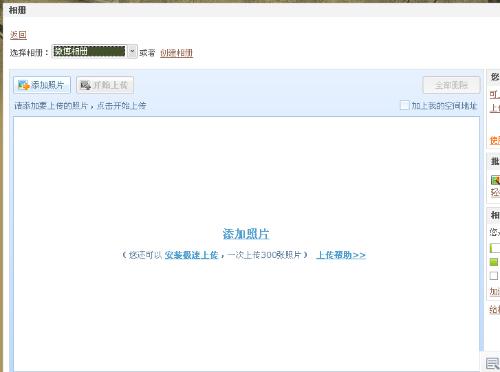Click the 添加照片 toolbar button

[42, 85]
